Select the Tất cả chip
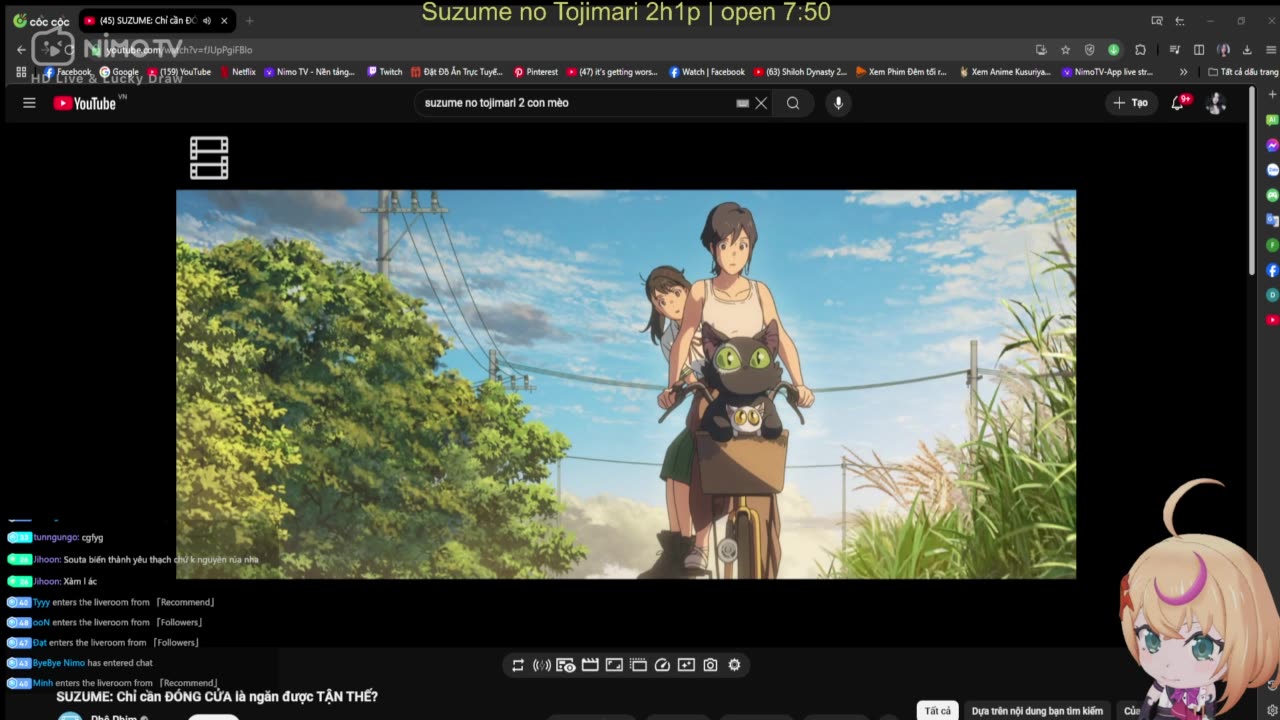 (x=938, y=711)
